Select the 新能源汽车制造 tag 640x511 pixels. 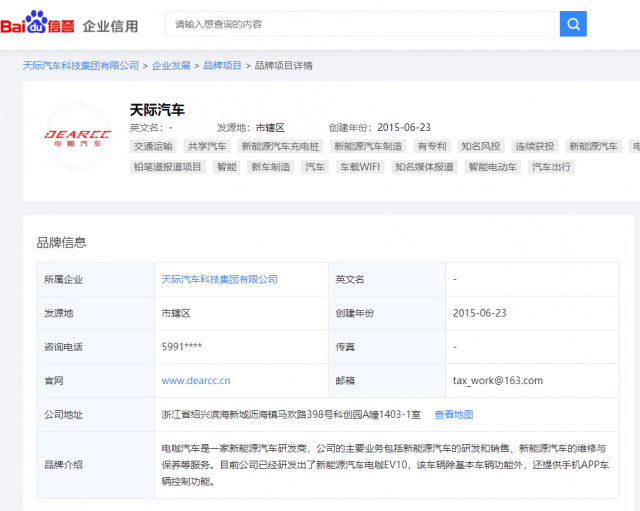click(x=368, y=146)
